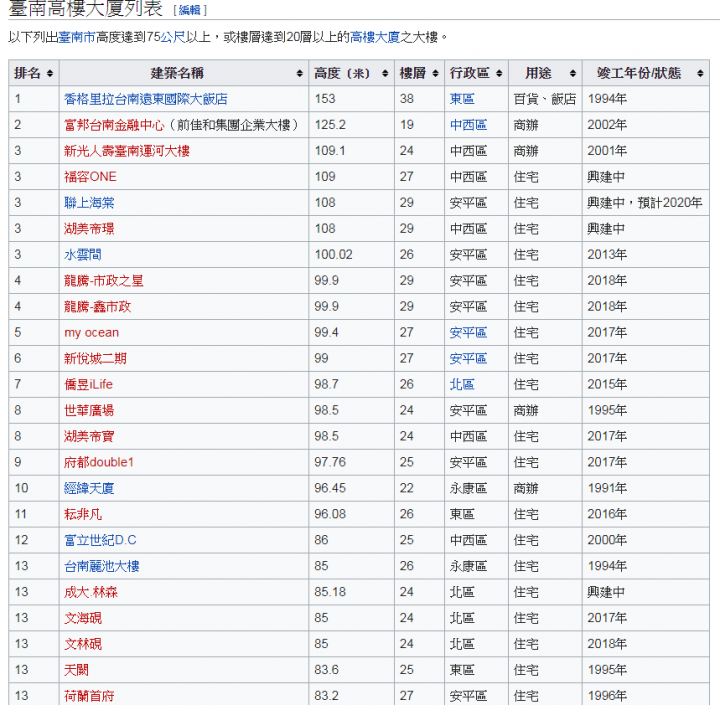Open 經緯天廈 building link
This screenshot has height=705, width=720.
tap(89, 488)
